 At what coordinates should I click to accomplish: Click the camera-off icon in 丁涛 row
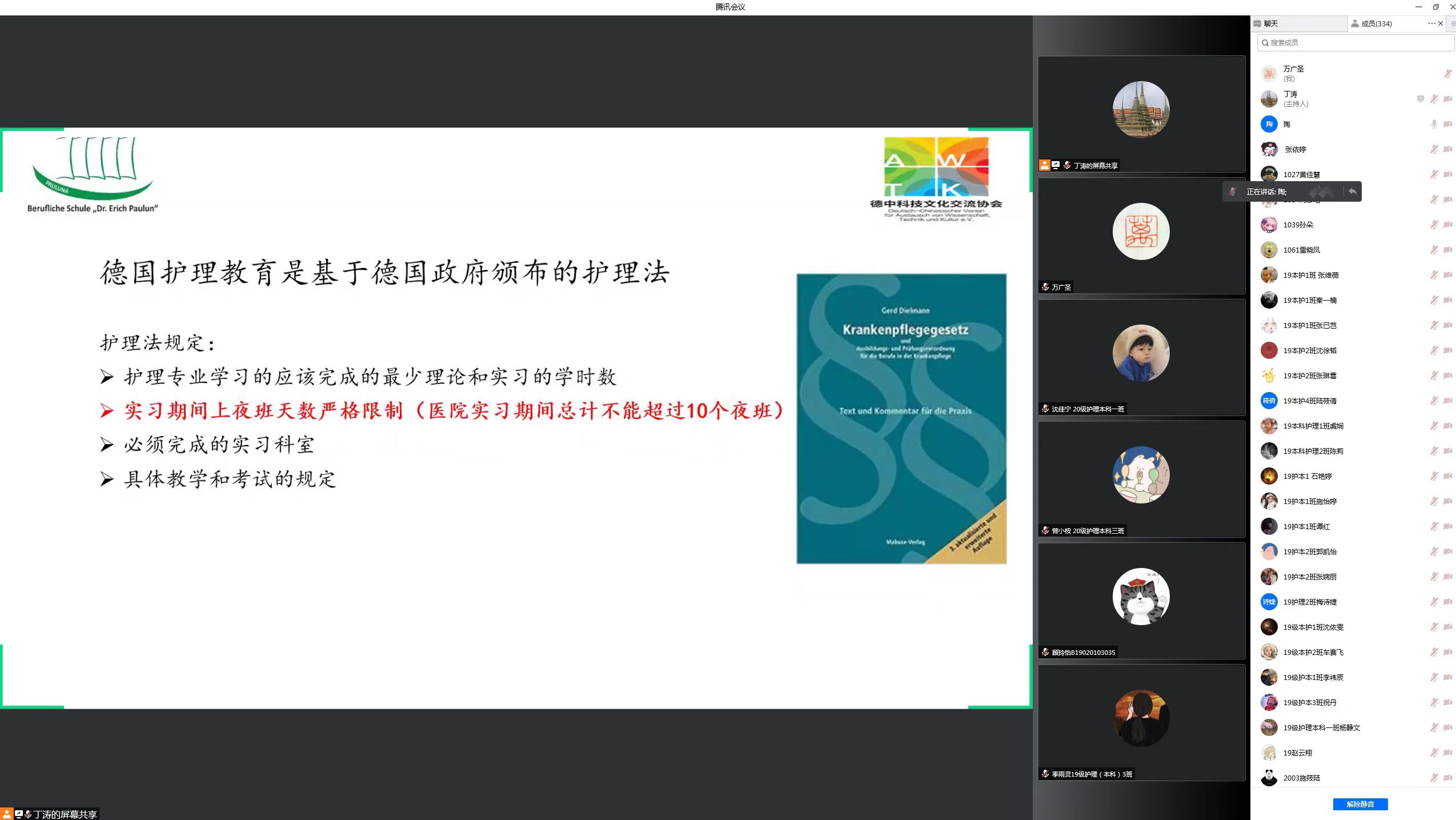pyautogui.click(x=1447, y=99)
